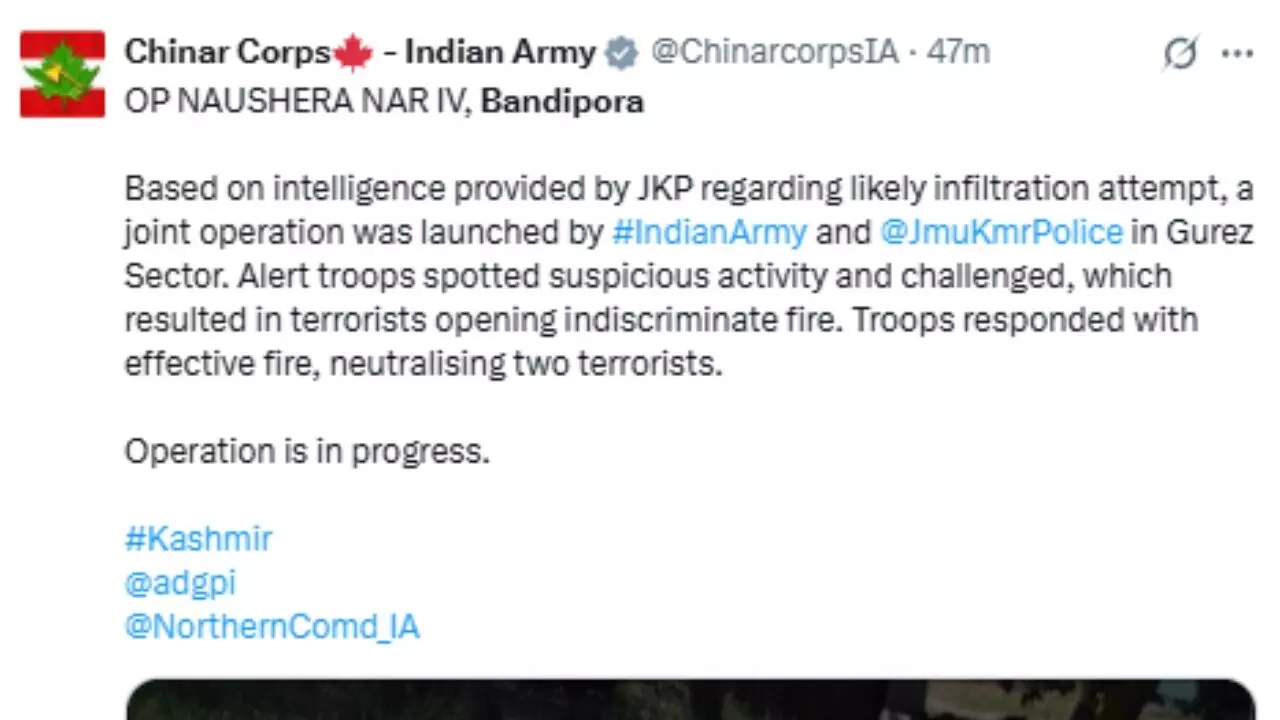Click the phrase "neutralising two terrorists"

[x=524, y=364]
